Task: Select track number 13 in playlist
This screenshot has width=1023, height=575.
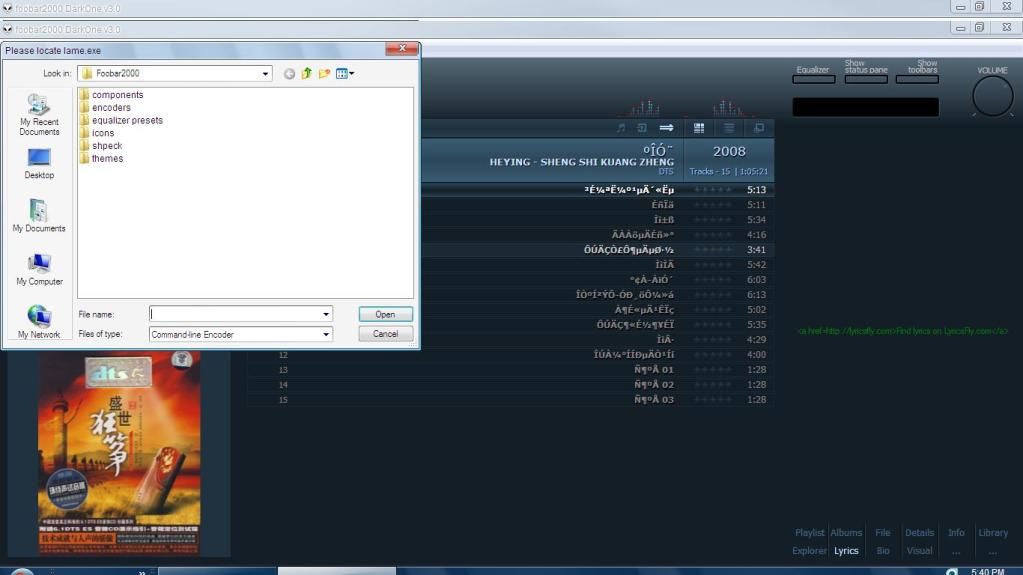Action: (x=510, y=370)
